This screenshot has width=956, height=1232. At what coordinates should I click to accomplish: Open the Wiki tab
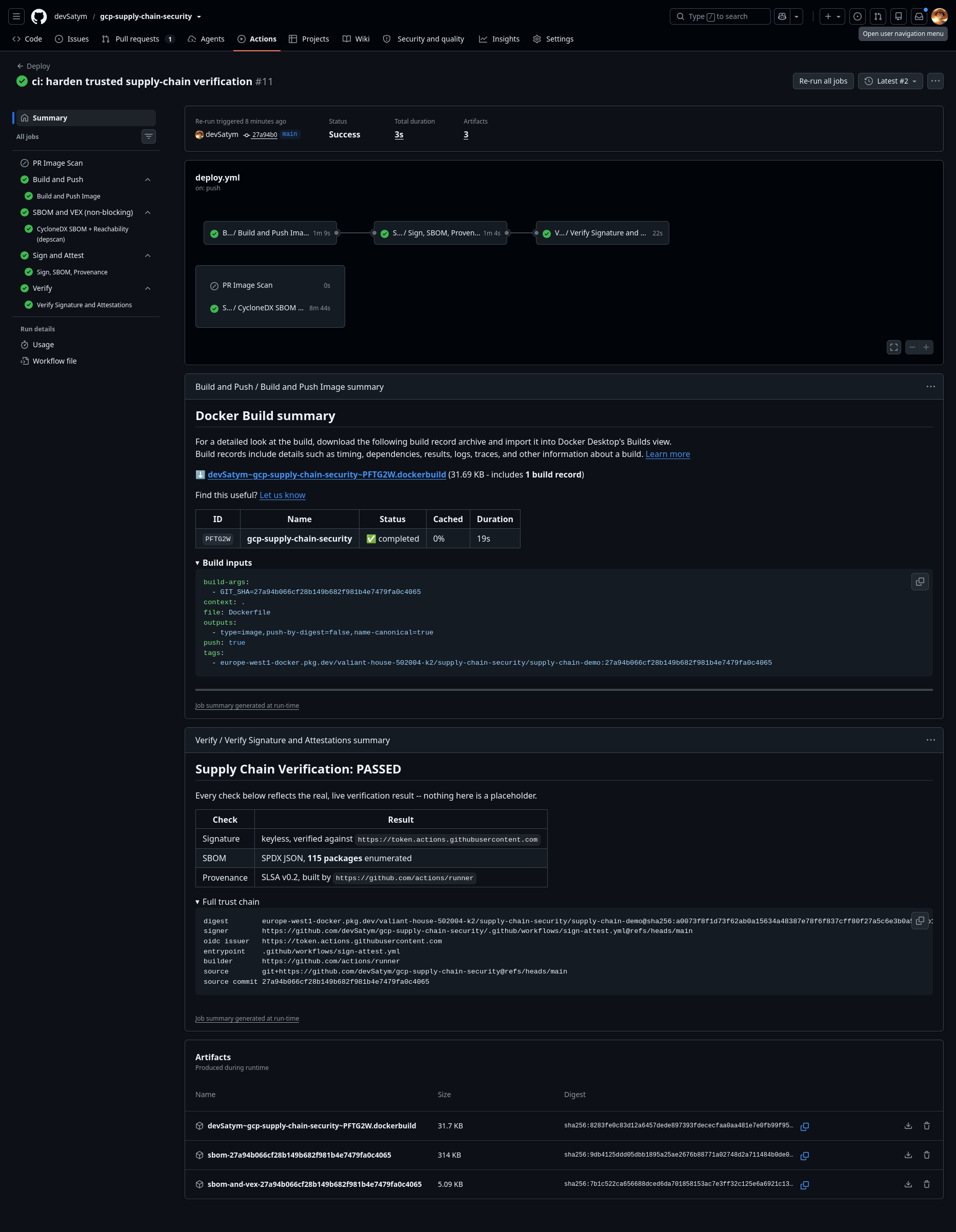[356, 39]
